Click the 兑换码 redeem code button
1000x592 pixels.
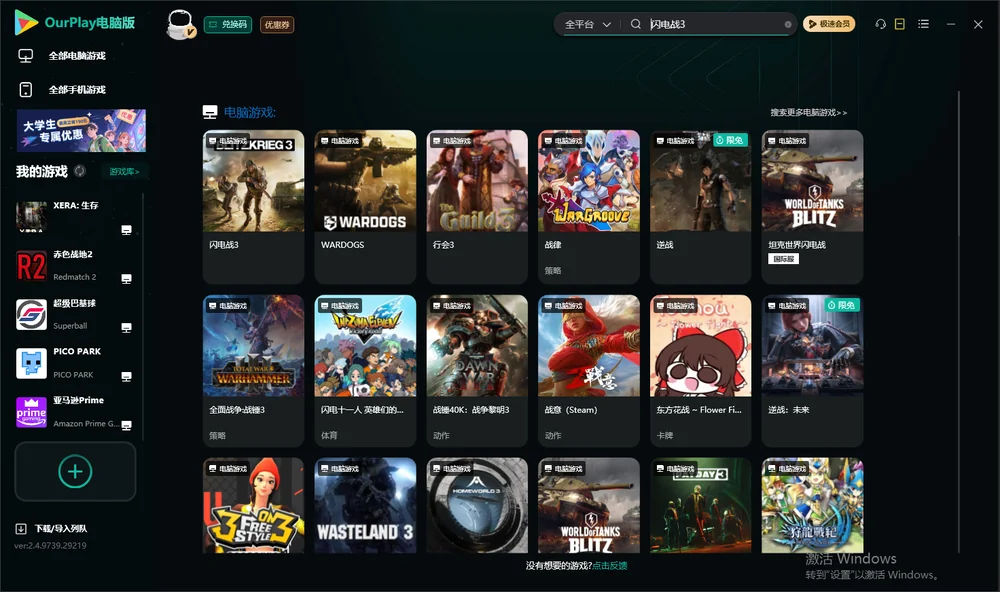pos(228,25)
